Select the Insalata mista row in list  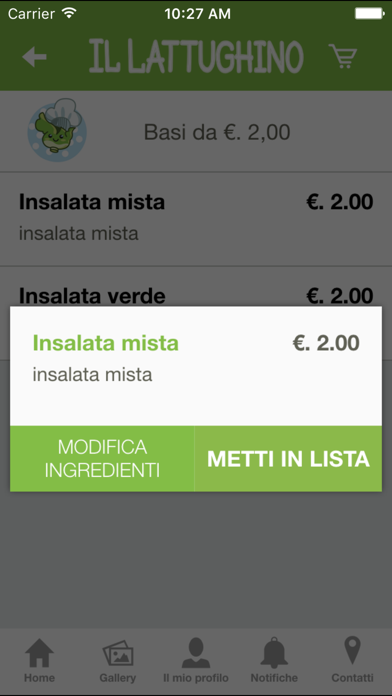[196, 219]
